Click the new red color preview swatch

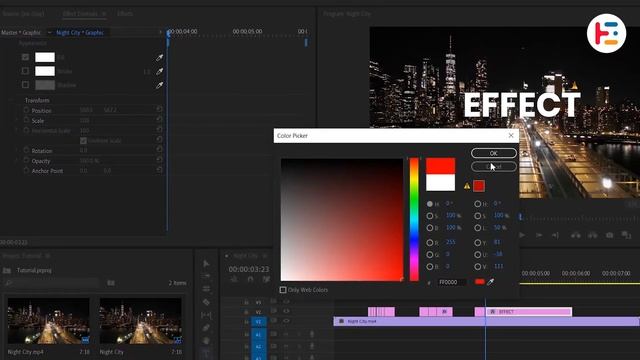[440, 166]
